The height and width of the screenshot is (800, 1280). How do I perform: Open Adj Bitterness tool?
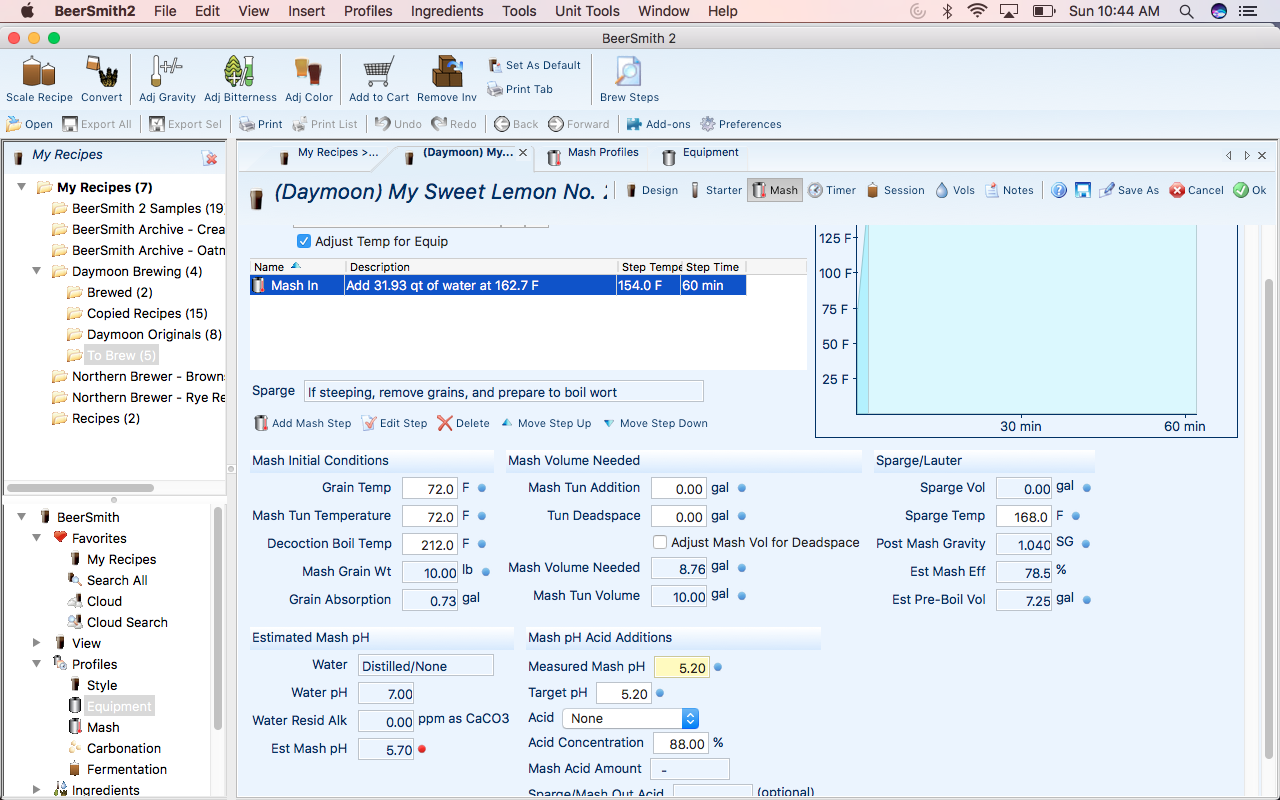point(240,79)
